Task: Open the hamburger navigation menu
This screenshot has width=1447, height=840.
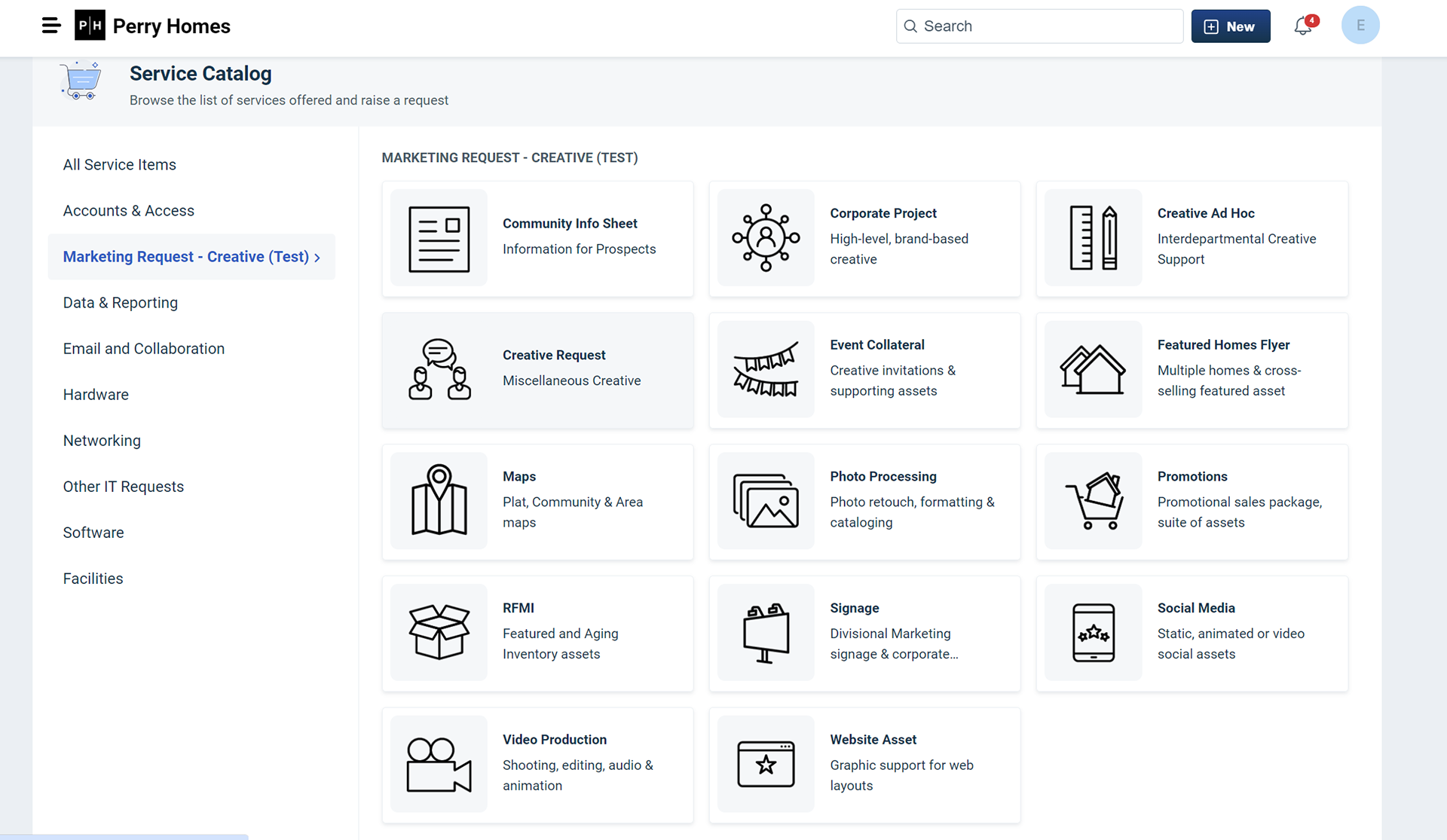Action: 50,26
